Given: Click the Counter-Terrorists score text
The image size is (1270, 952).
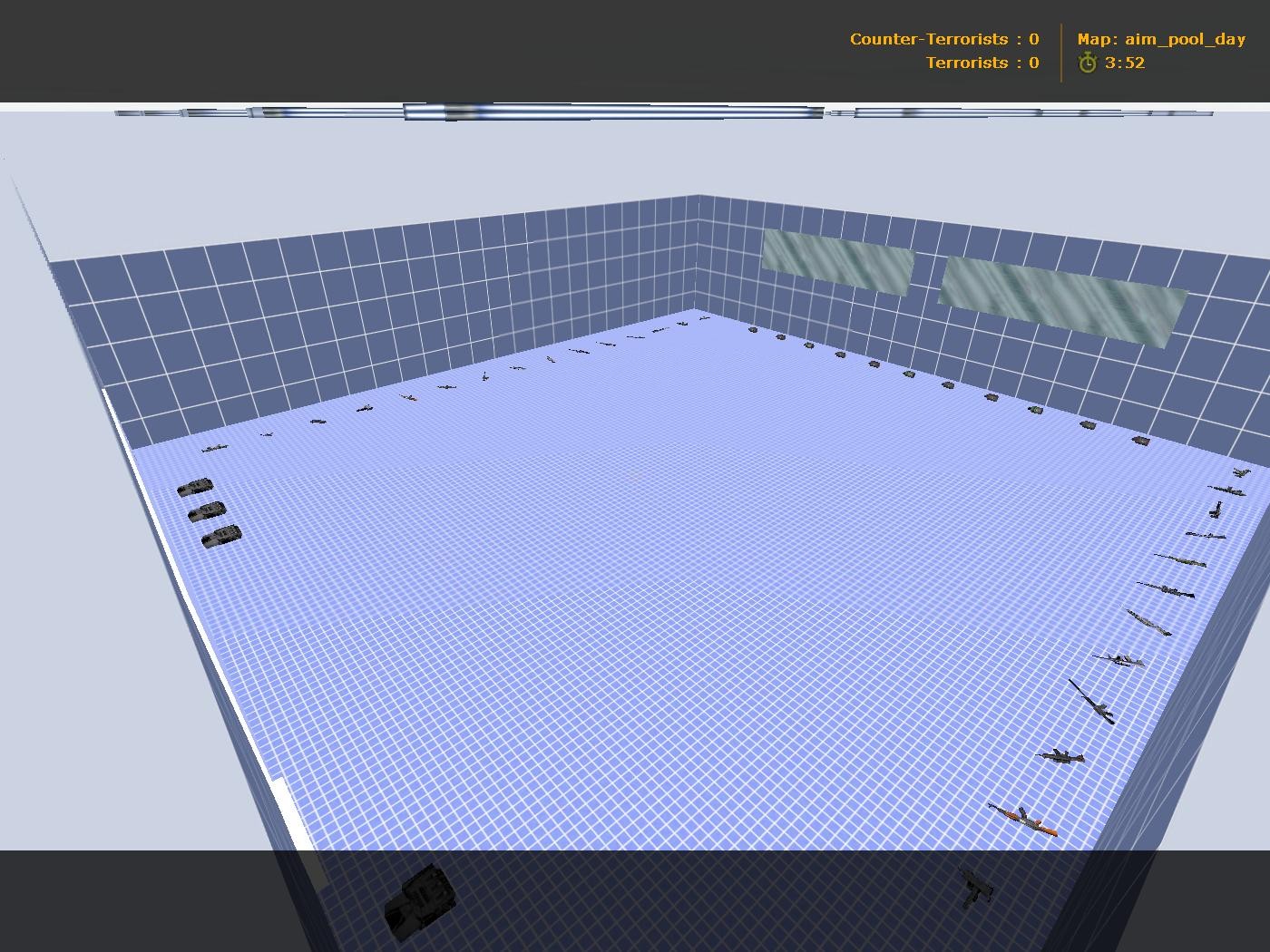Looking at the screenshot, I should 943,39.
